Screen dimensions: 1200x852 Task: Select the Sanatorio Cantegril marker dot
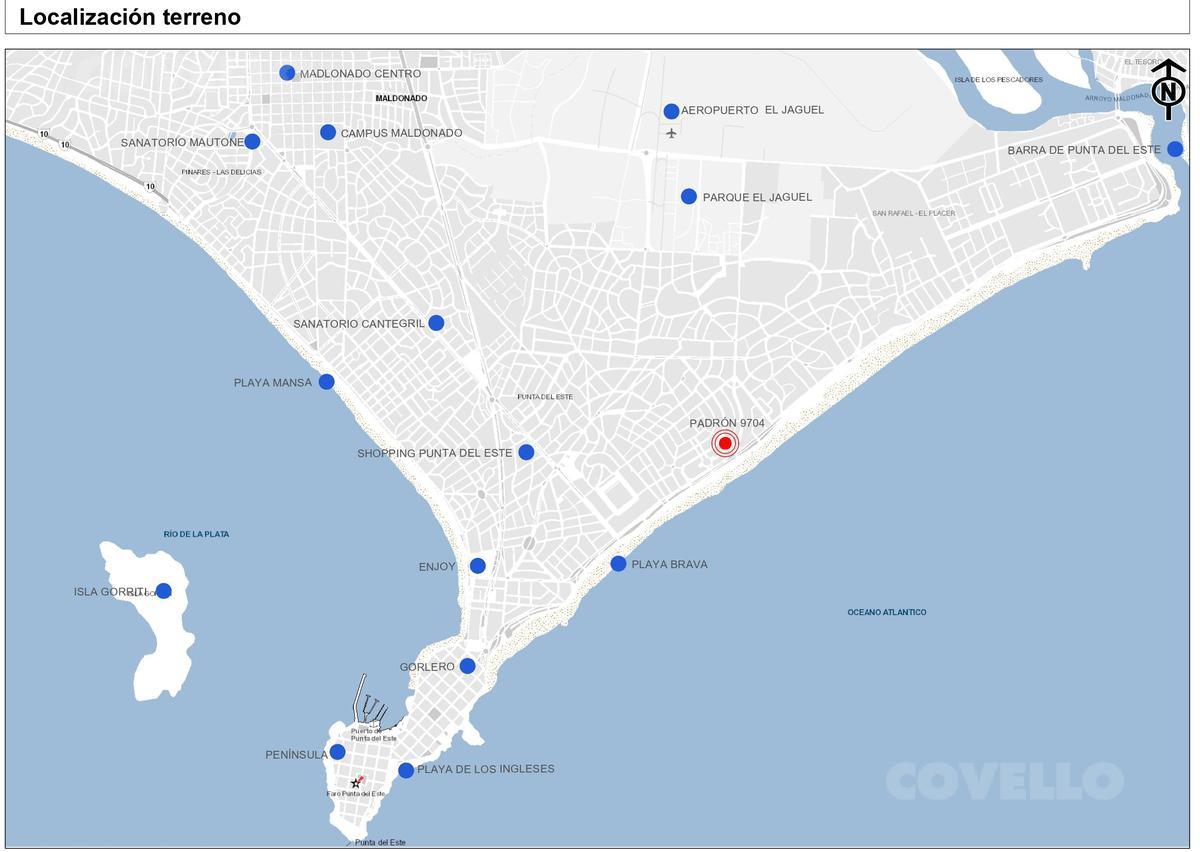point(436,322)
